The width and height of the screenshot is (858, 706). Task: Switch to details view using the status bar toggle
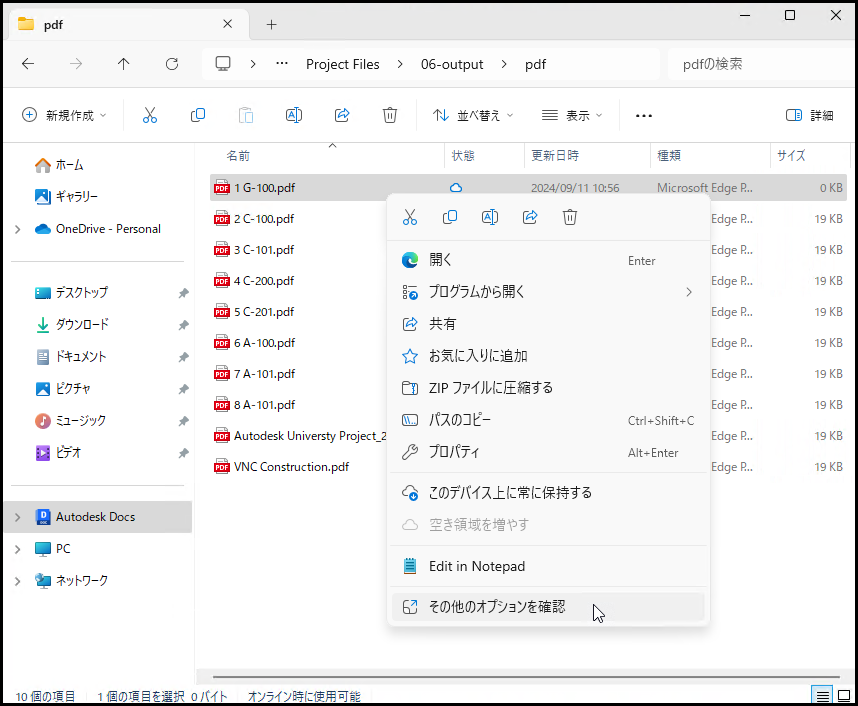822,694
